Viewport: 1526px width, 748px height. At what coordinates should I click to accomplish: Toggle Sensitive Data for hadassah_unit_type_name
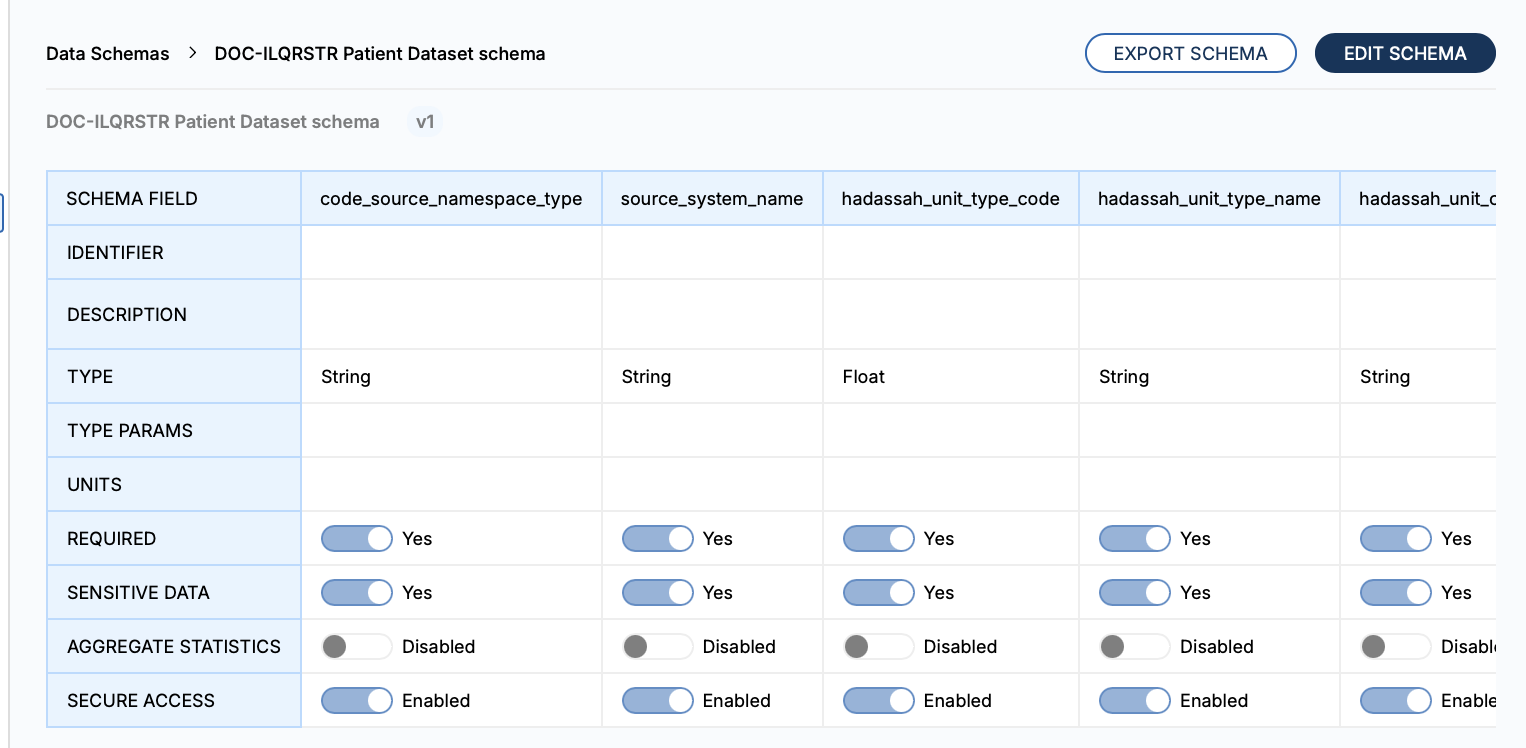(x=1135, y=593)
